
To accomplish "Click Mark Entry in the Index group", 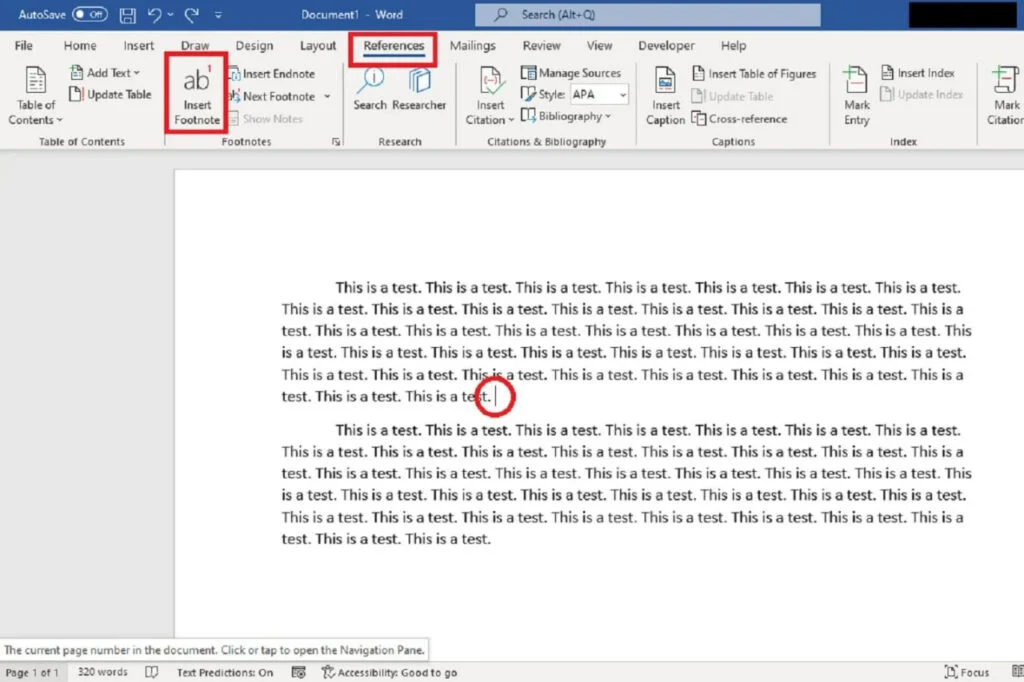I will [856, 95].
